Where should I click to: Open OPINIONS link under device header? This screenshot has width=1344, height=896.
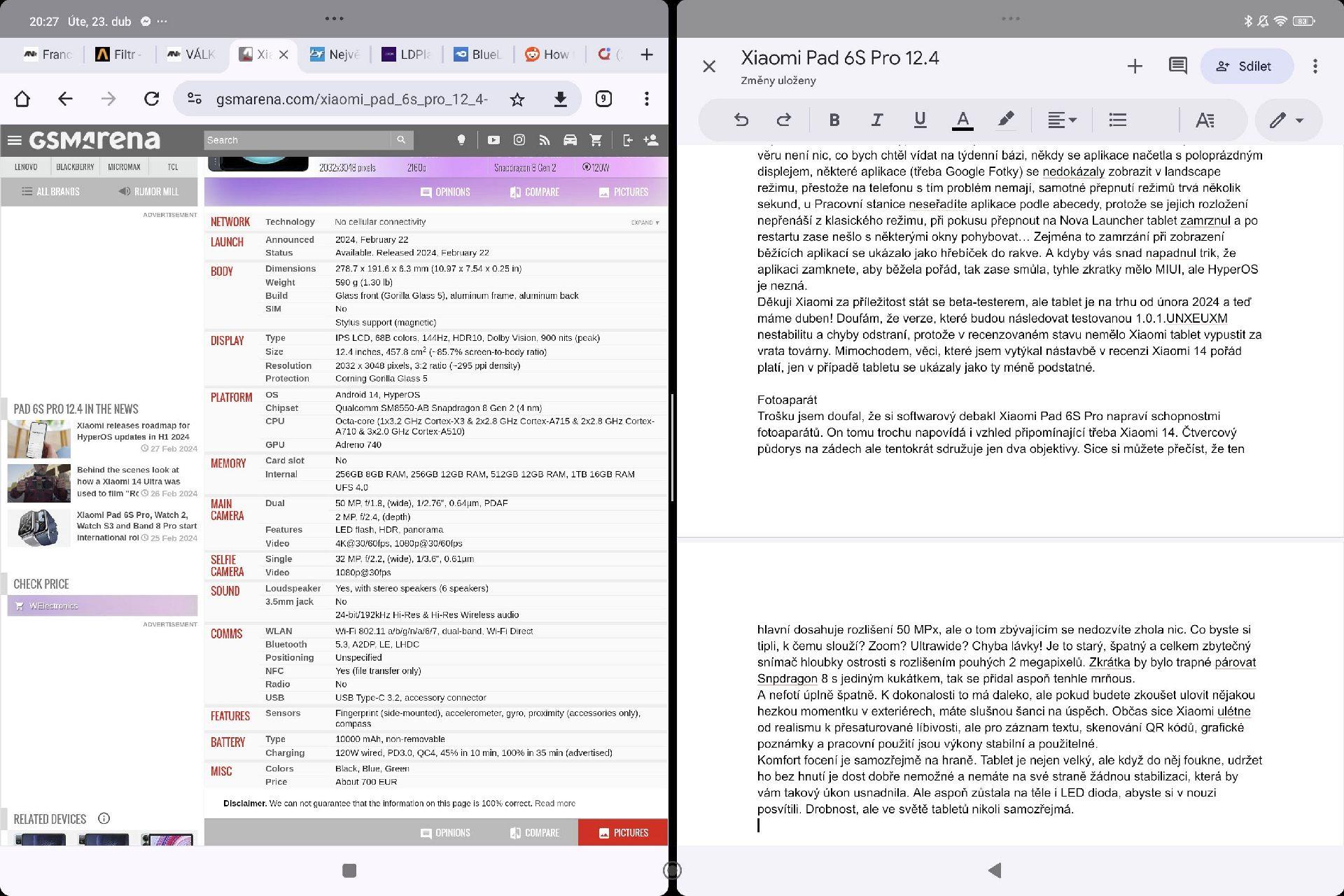click(x=445, y=192)
